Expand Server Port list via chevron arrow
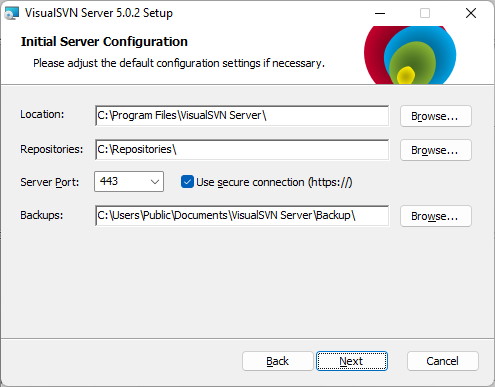Screen dimensions: 495x387 click(x=154, y=182)
